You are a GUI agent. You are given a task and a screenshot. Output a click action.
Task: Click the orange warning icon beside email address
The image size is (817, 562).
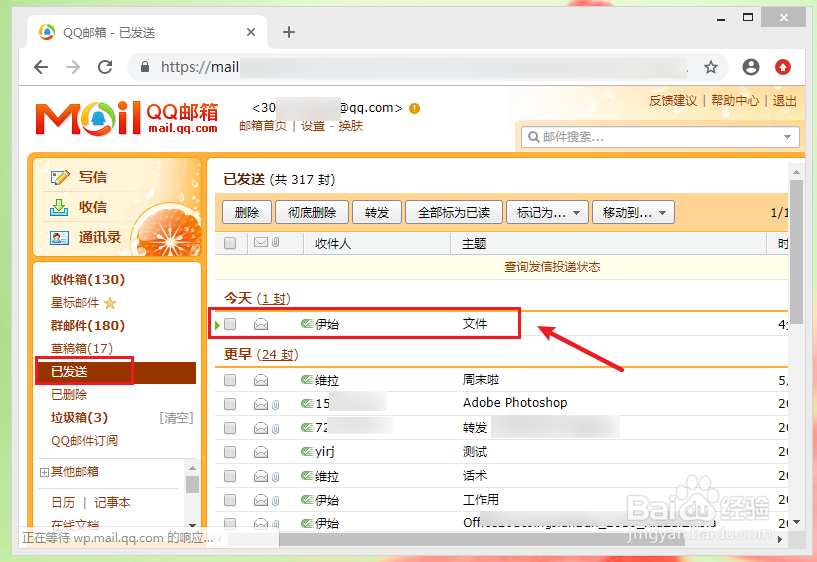pyautogui.click(x=414, y=108)
